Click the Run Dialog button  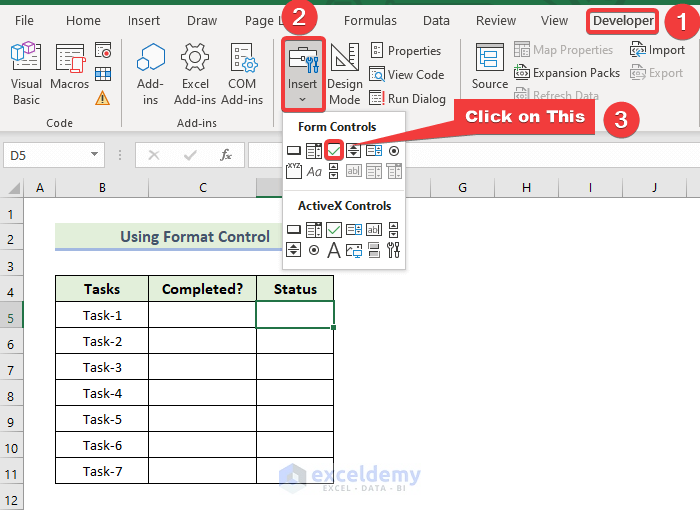coord(408,98)
